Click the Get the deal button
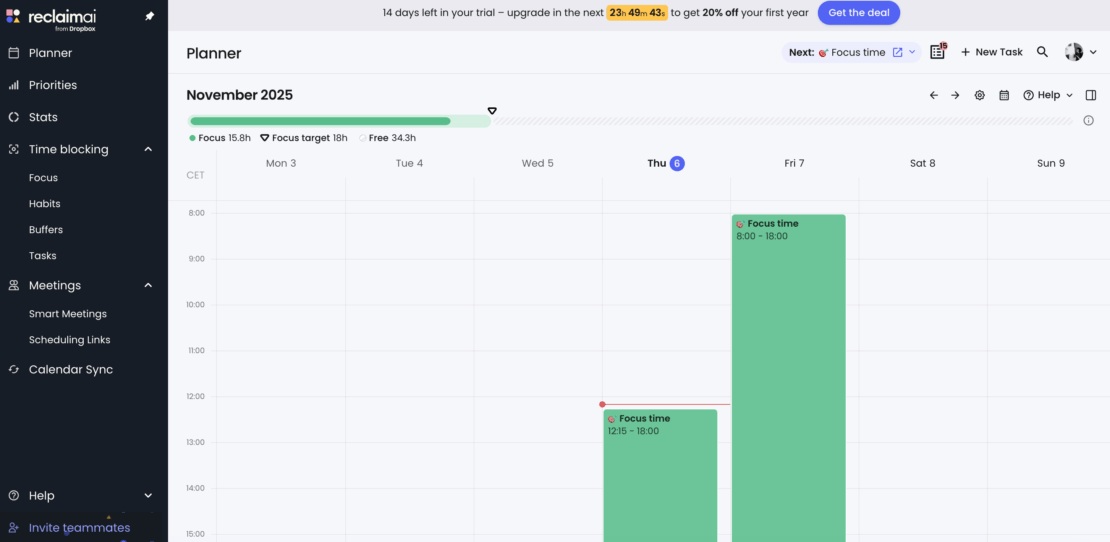Image resolution: width=1110 pixels, height=542 pixels. coord(858,13)
